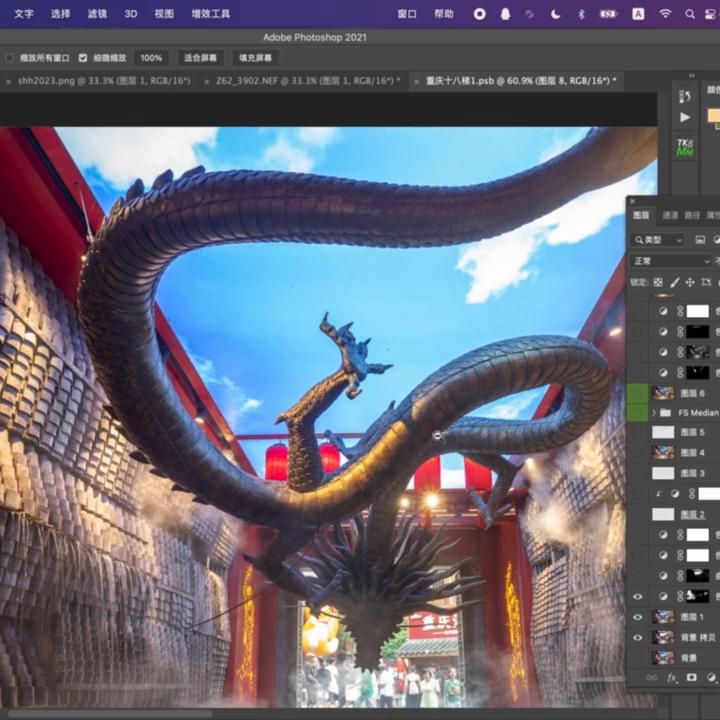Image resolution: width=720 pixels, height=720 pixels.
Task: Click the lock transparent pixels icon
Action: click(x=658, y=283)
